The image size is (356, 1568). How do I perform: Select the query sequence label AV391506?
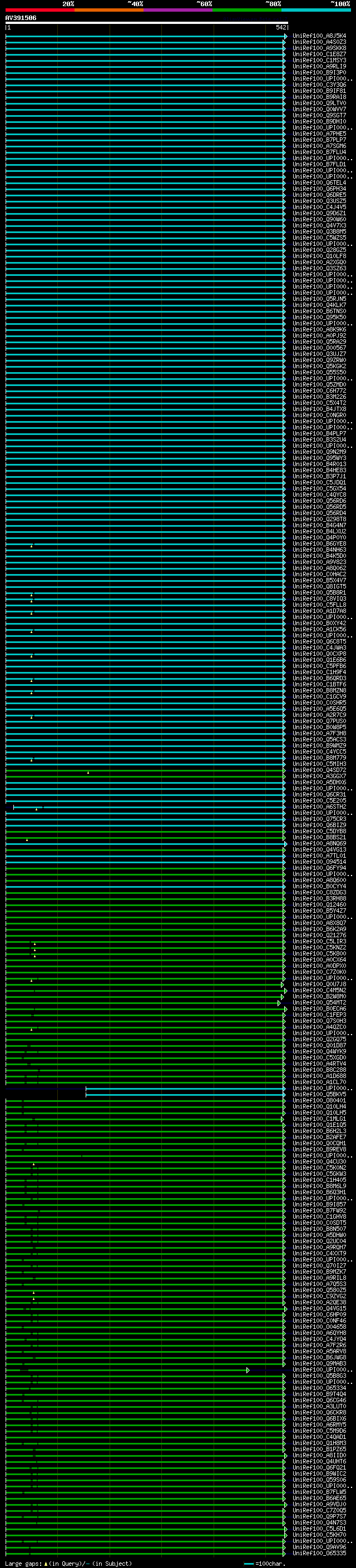click(x=21, y=18)
